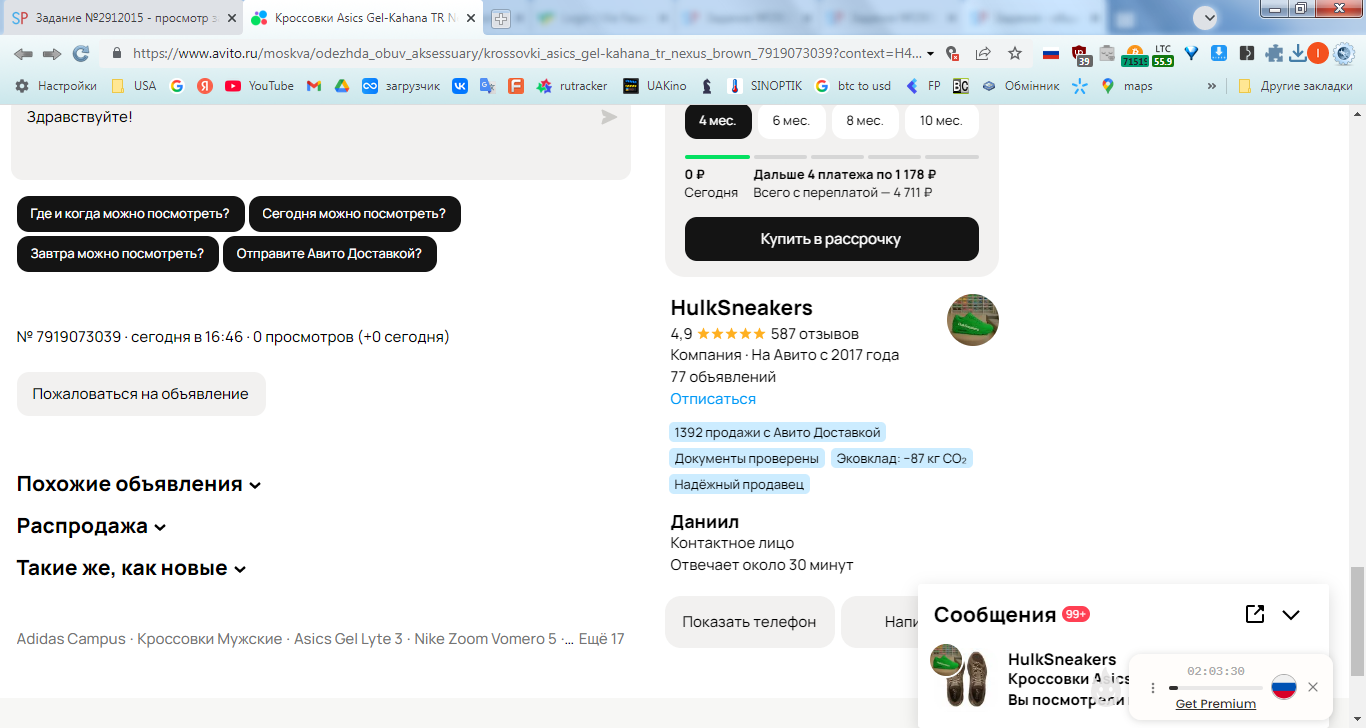Image resolution: width=1366 pixels, height=728 pixels.
Task: Open the SINOPTIK weather bookmark
Action: [764, 86]
